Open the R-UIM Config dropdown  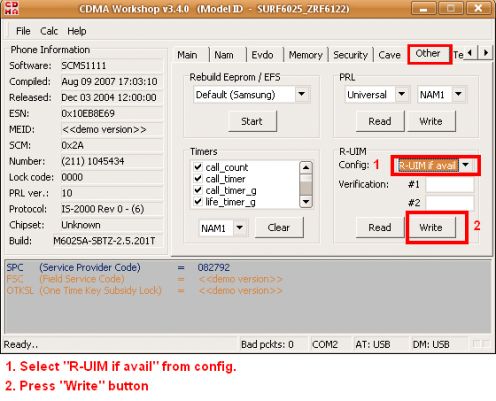click(466, 165)
